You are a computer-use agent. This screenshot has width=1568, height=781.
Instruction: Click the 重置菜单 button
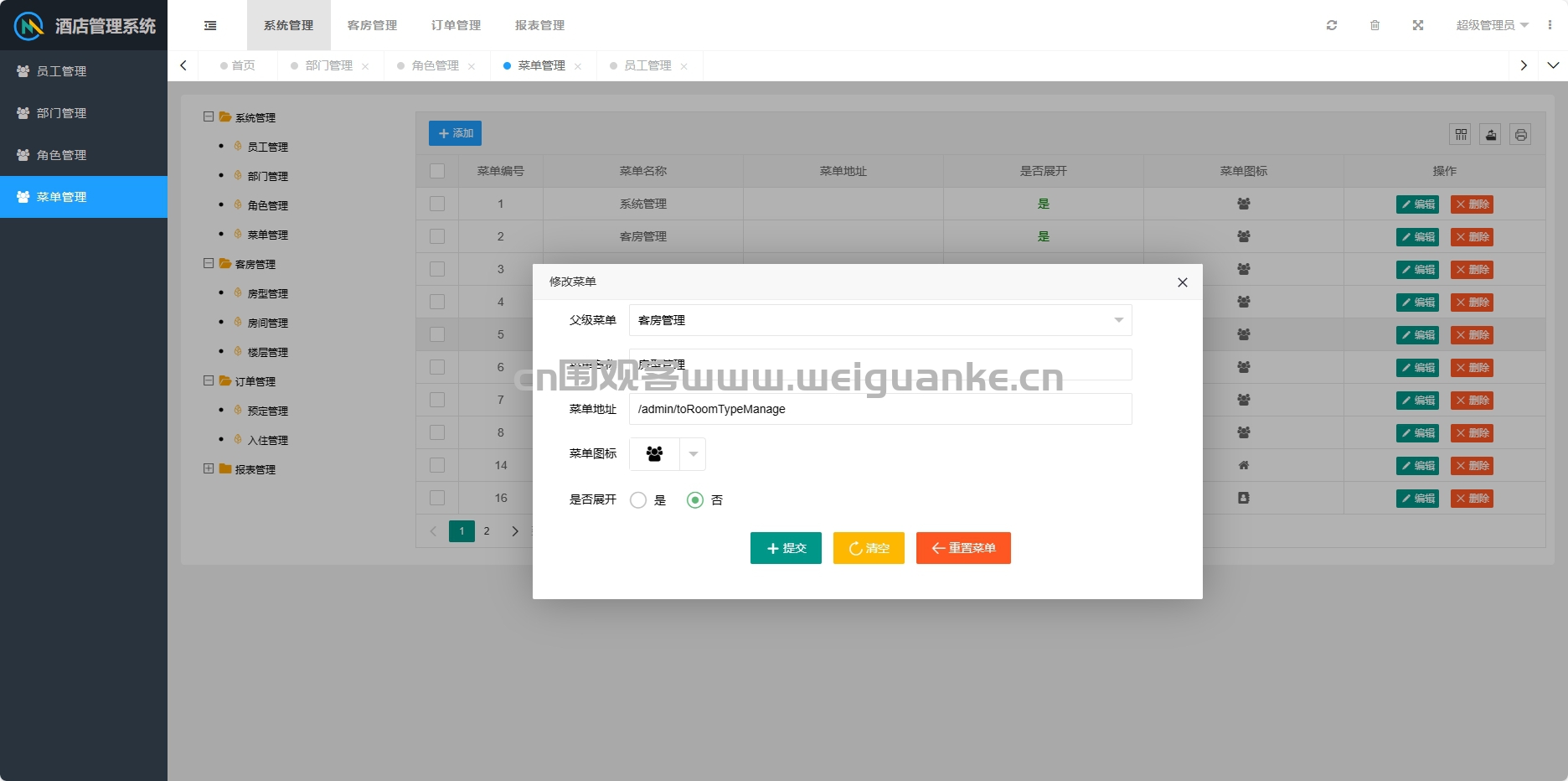[963, 548]
